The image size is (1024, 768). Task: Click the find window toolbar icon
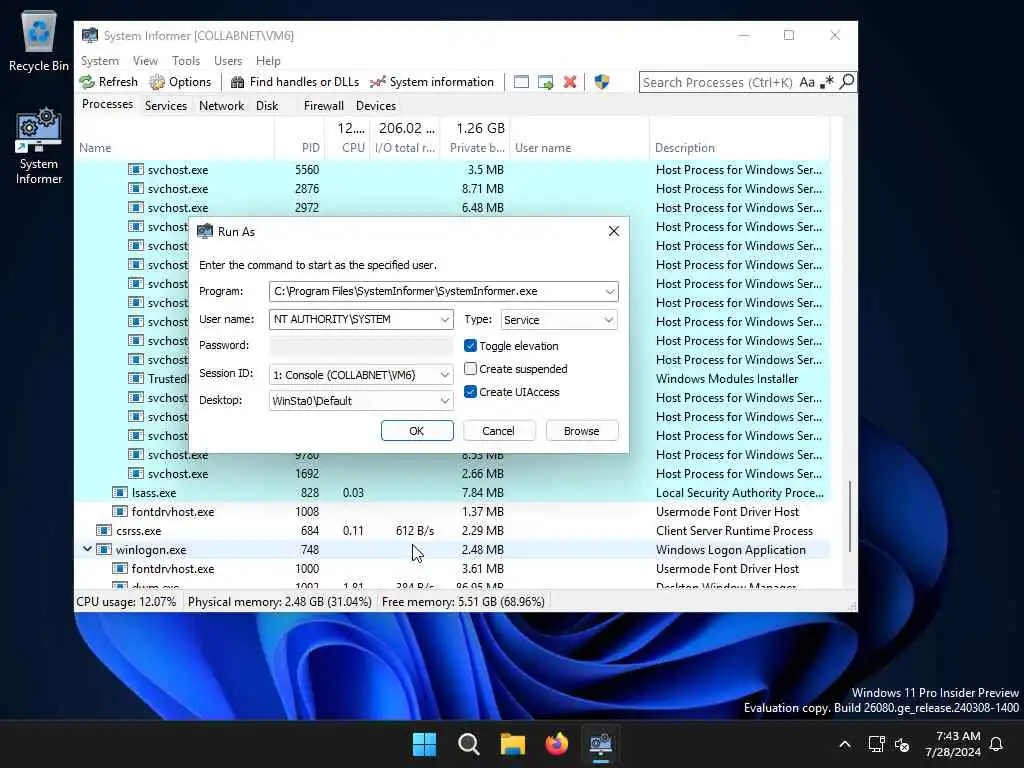(x=521, y=82)
